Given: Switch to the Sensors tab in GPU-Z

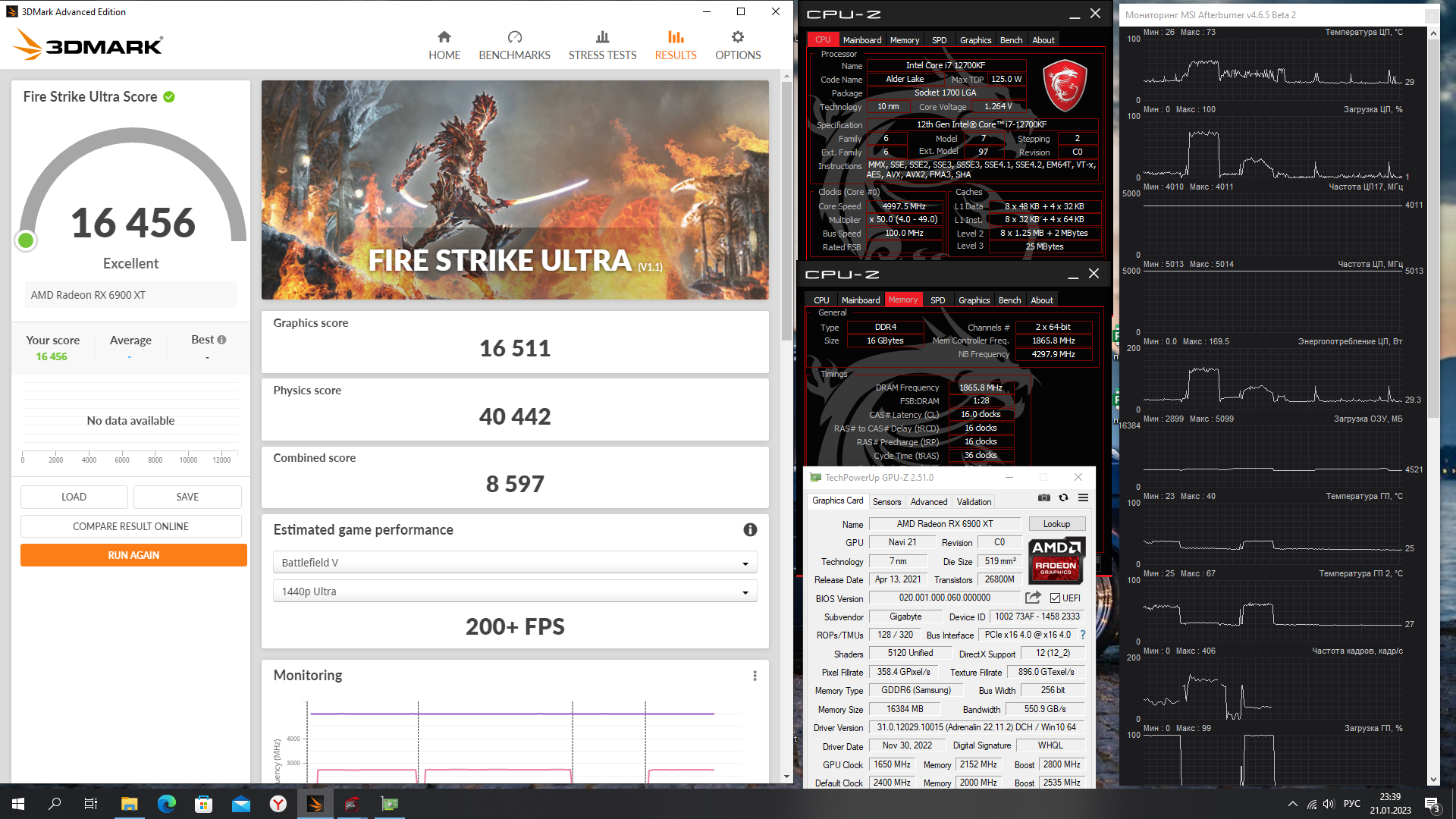Looking at the screenshot, I should [886, 502].
